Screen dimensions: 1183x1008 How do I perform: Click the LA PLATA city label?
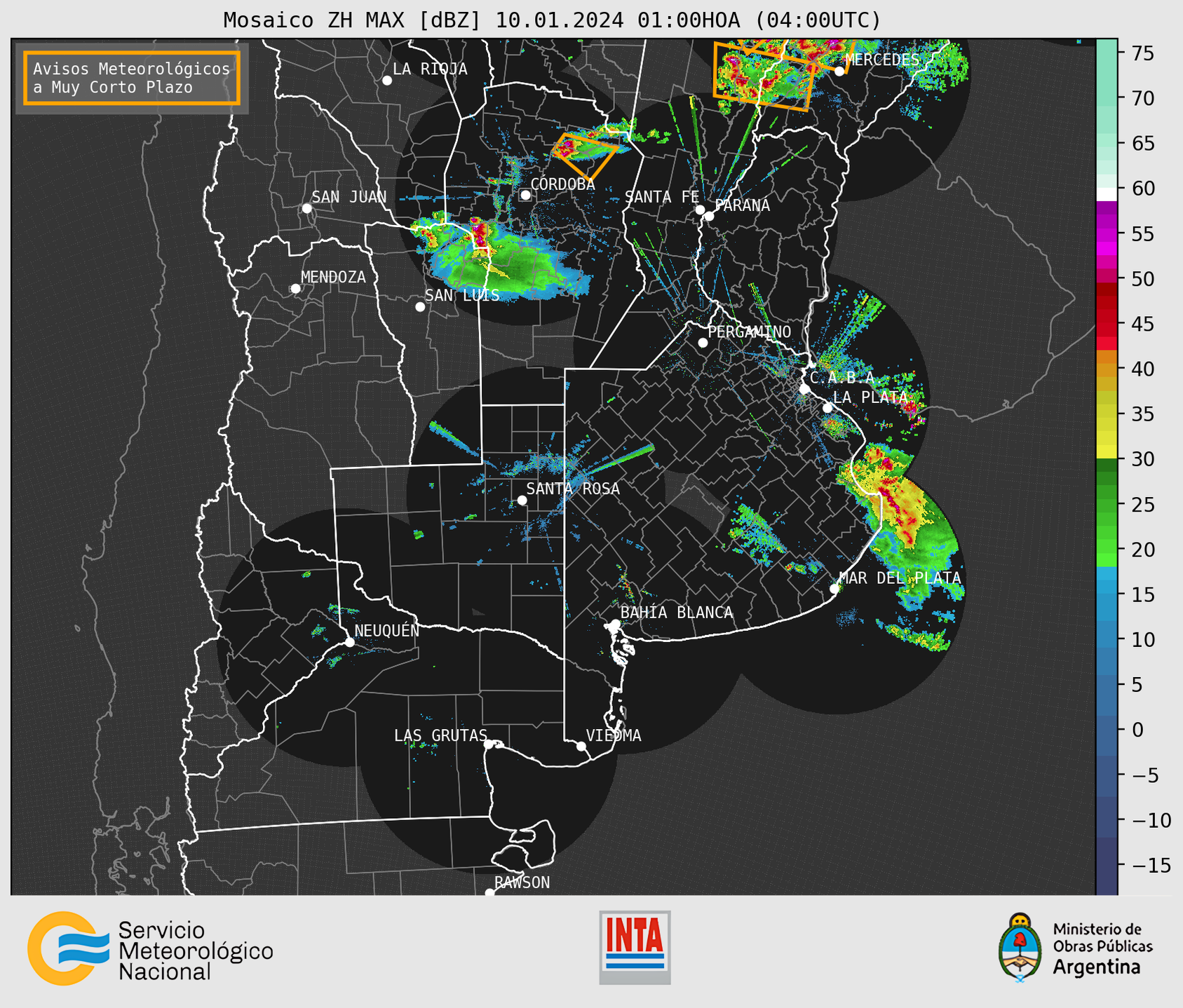[x=870, y=397]
